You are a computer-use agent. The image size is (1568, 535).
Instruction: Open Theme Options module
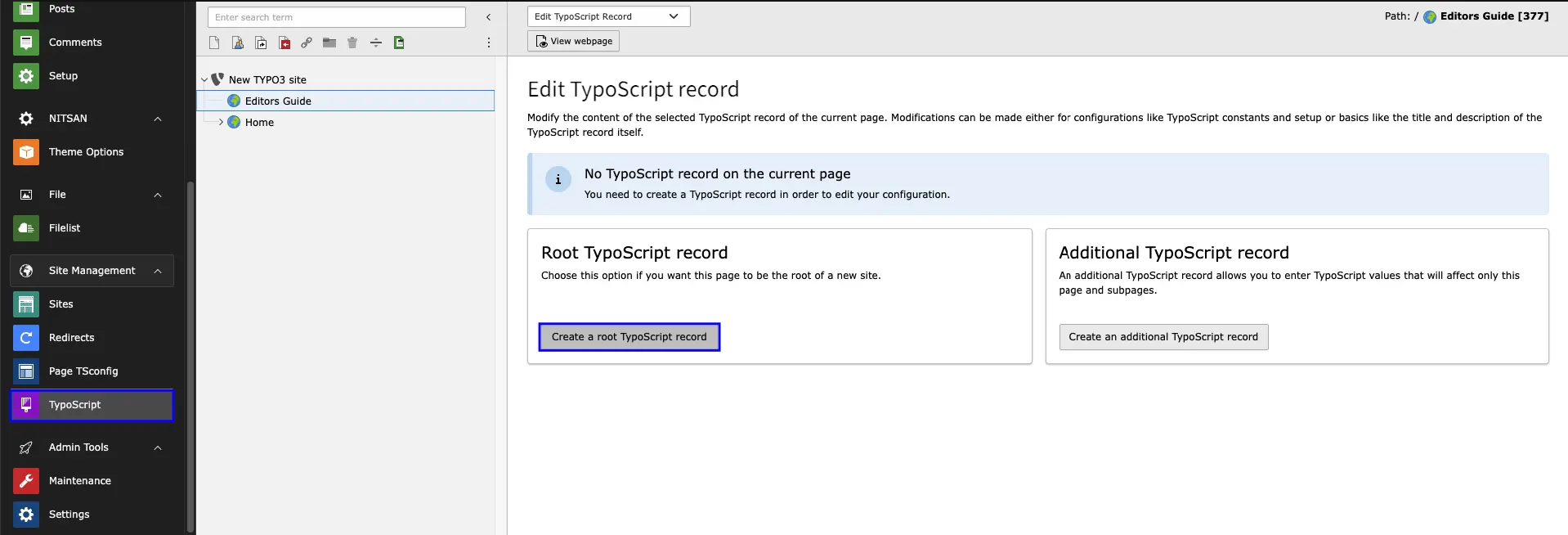point(92,152)
